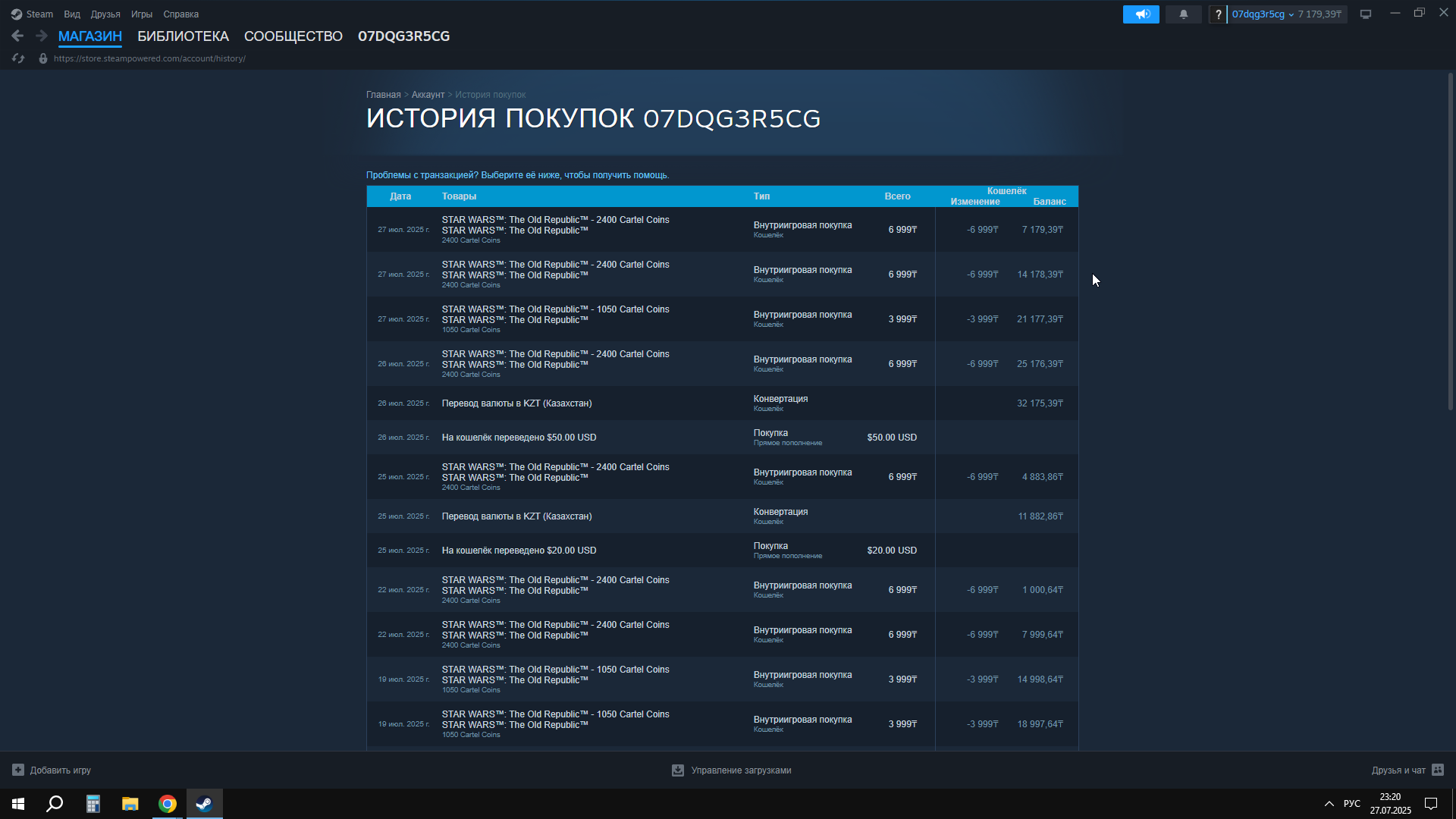Select transaction with balance 7 999,64₸
Image resolution: width=1456 pixels, height=819 pixels.
[722, 635]
